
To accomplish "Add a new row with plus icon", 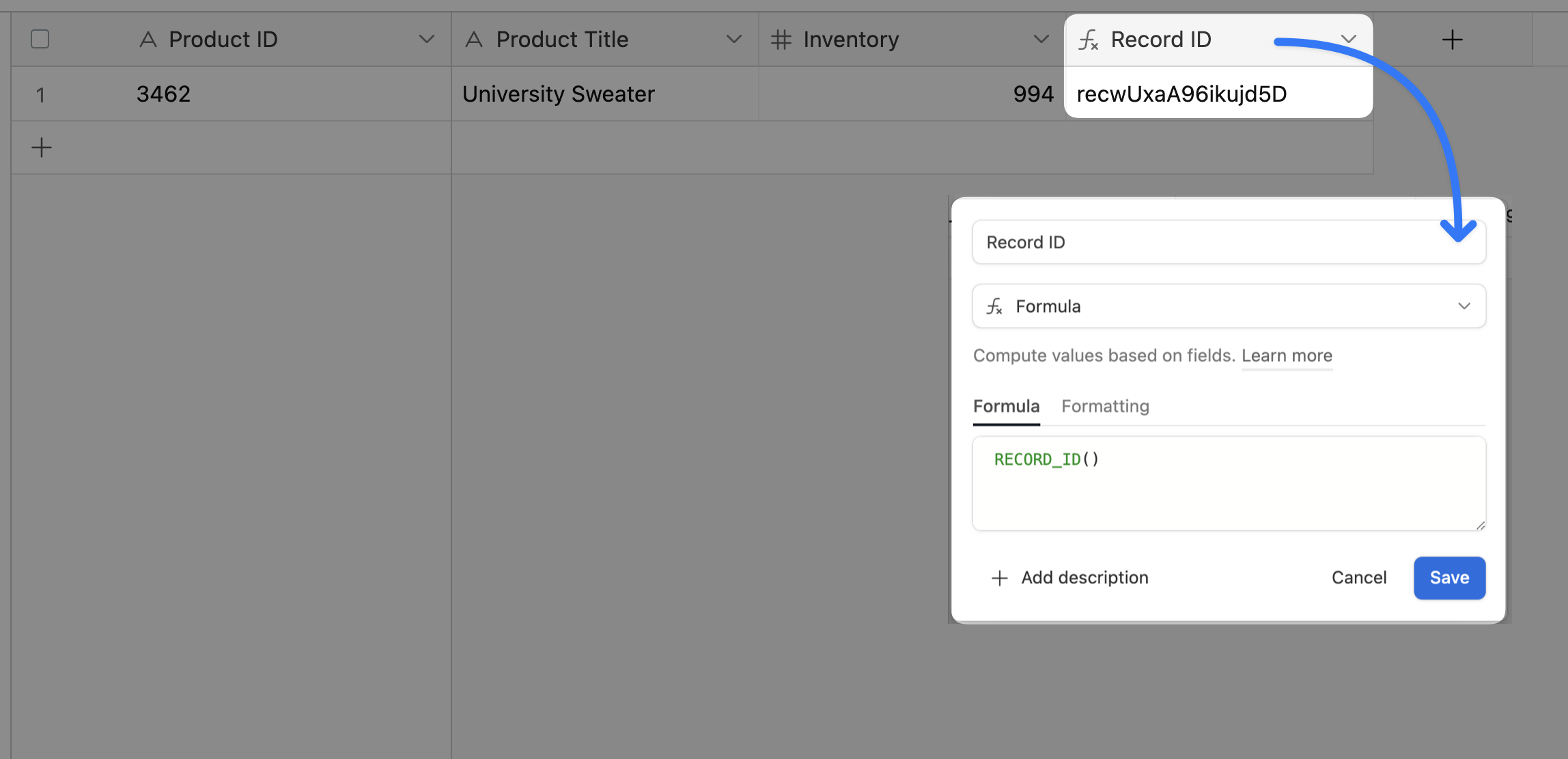I will (x=42, y=147).
